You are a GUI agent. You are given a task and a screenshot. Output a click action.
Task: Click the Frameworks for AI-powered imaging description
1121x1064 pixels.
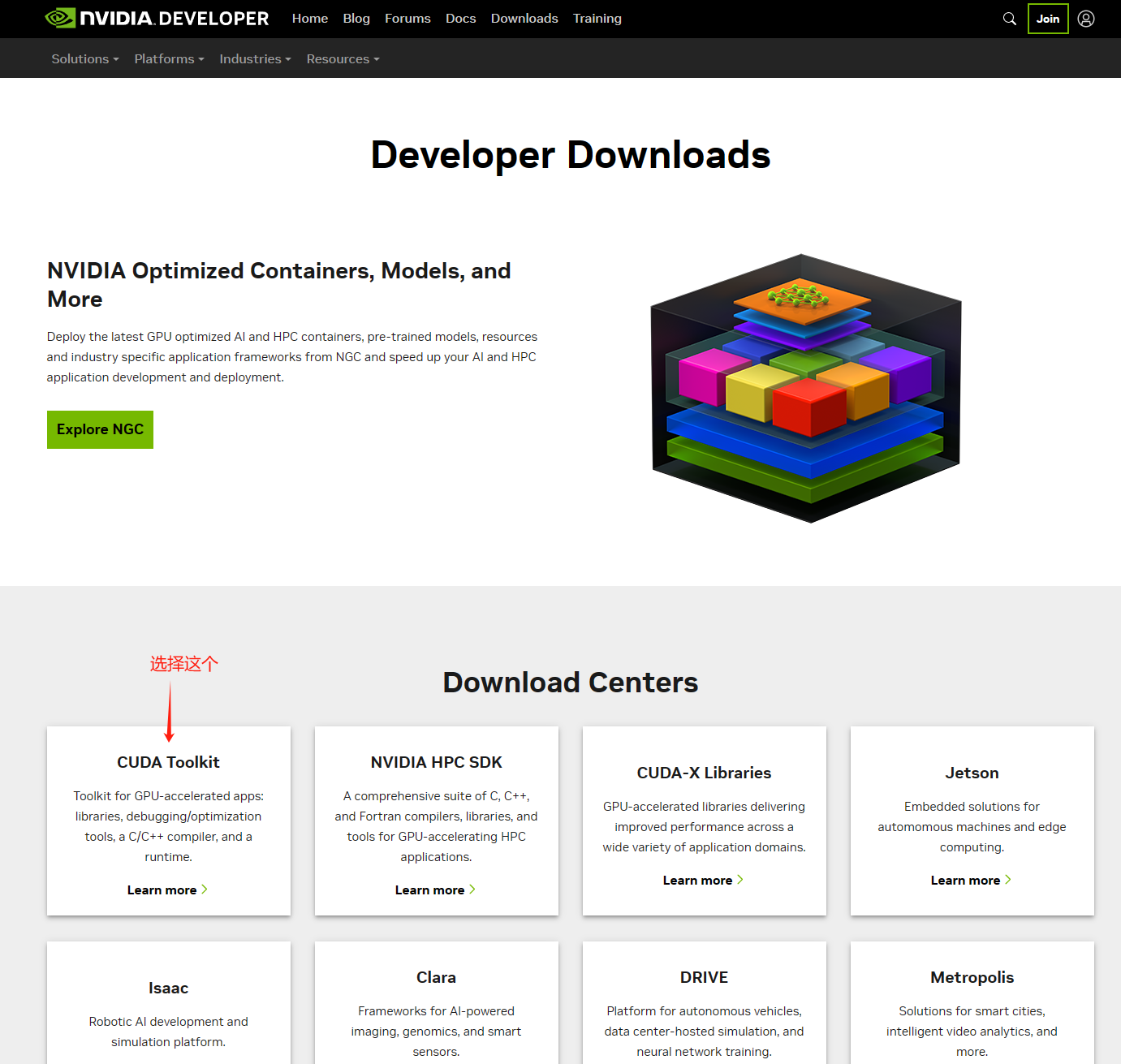(x=436, y=1032)
